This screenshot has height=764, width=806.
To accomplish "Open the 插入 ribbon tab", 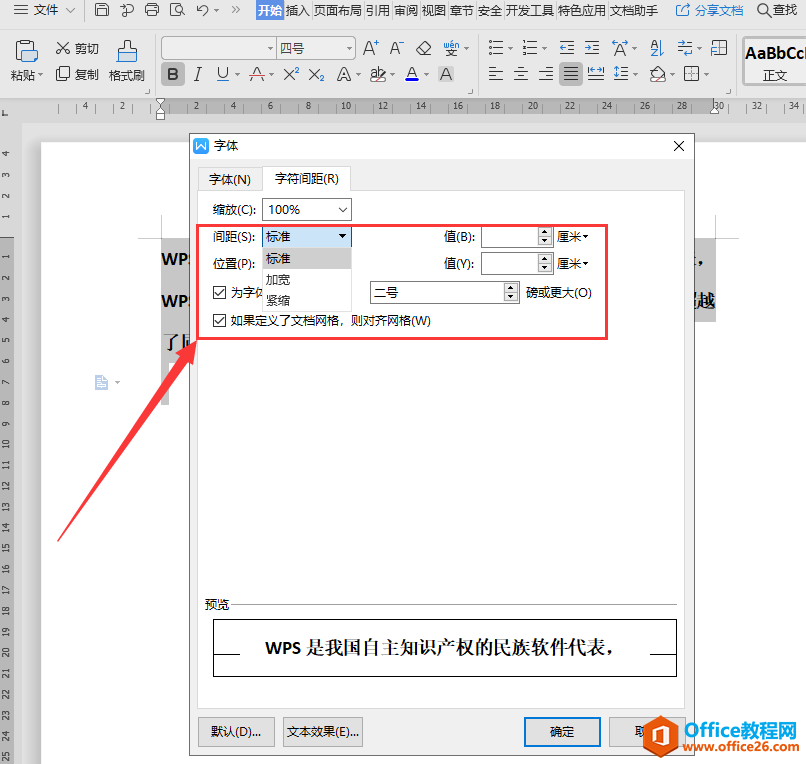I will (x=298, y=10).
